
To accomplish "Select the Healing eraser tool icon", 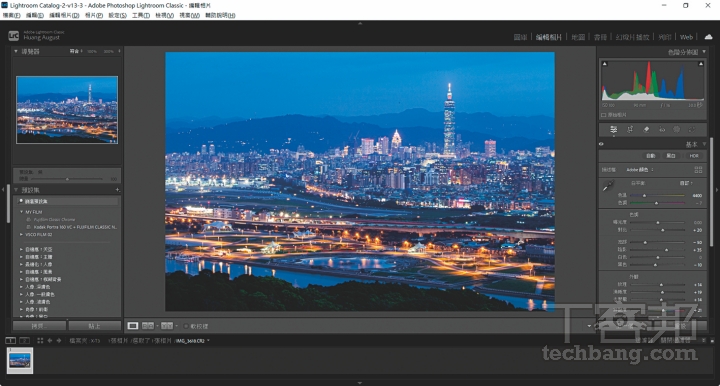I will tap(646, 130).
